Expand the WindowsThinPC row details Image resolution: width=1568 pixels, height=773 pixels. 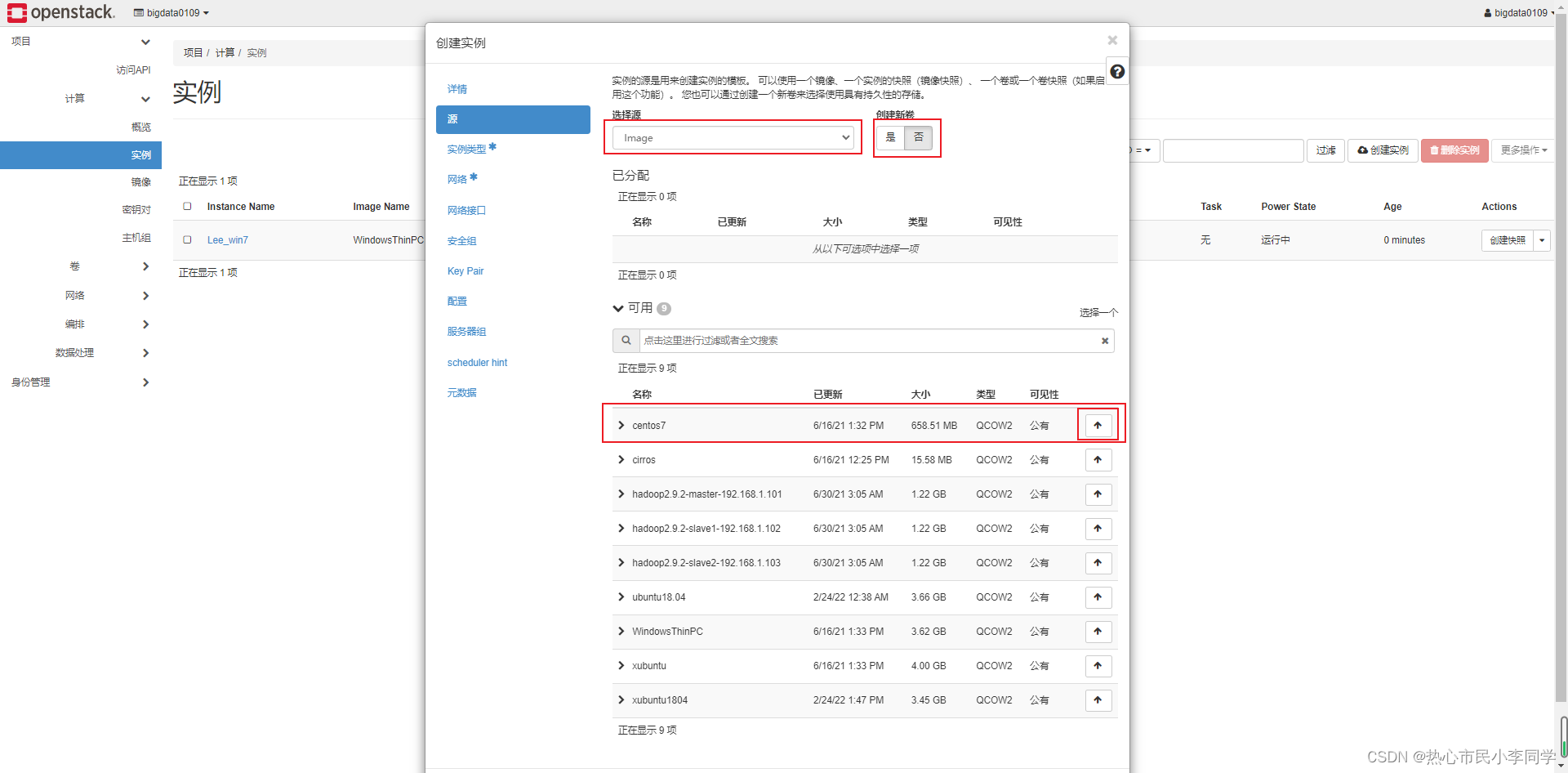pos(621,632)
